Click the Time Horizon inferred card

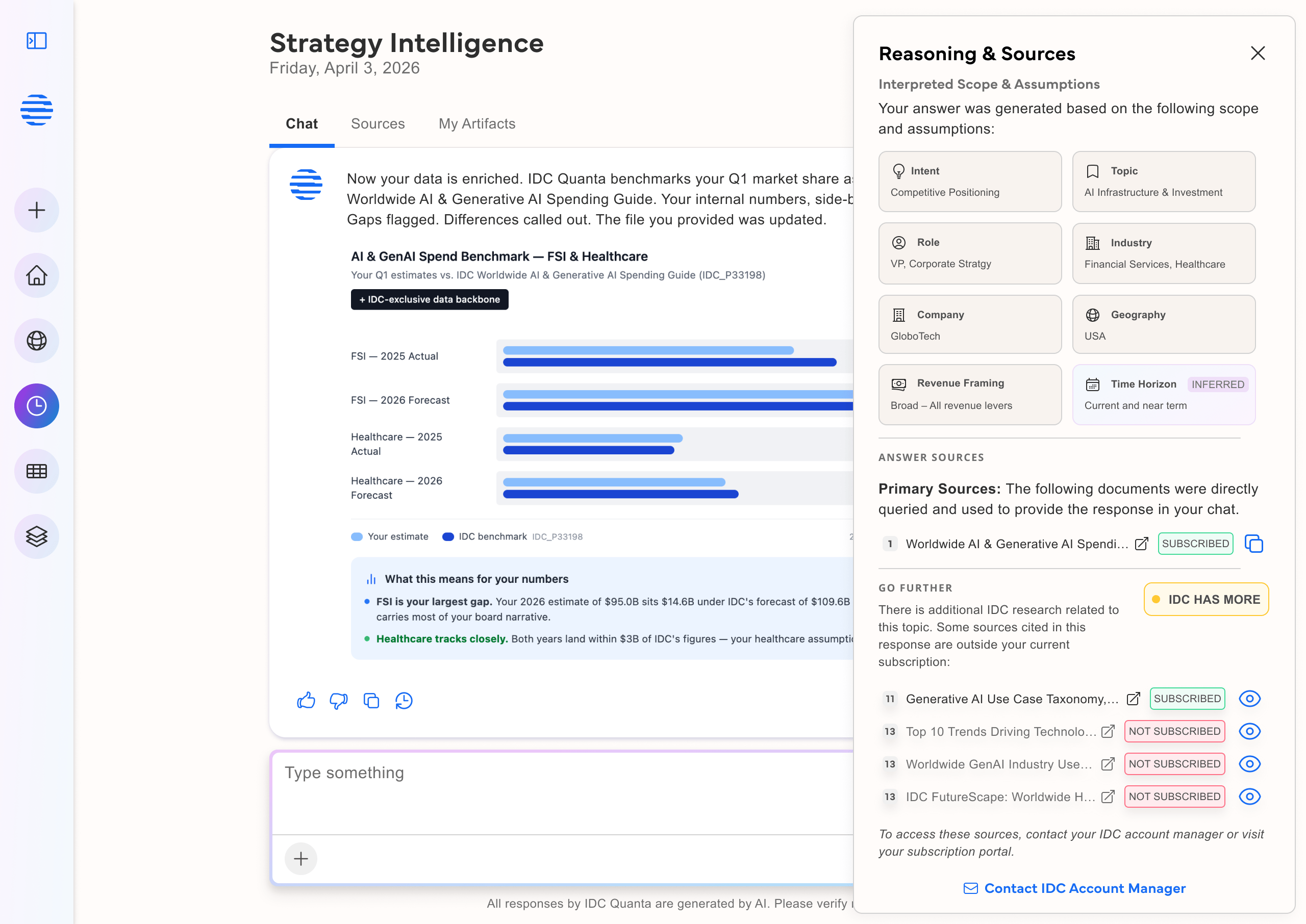pyautogui.click(x=1164, y=394)
